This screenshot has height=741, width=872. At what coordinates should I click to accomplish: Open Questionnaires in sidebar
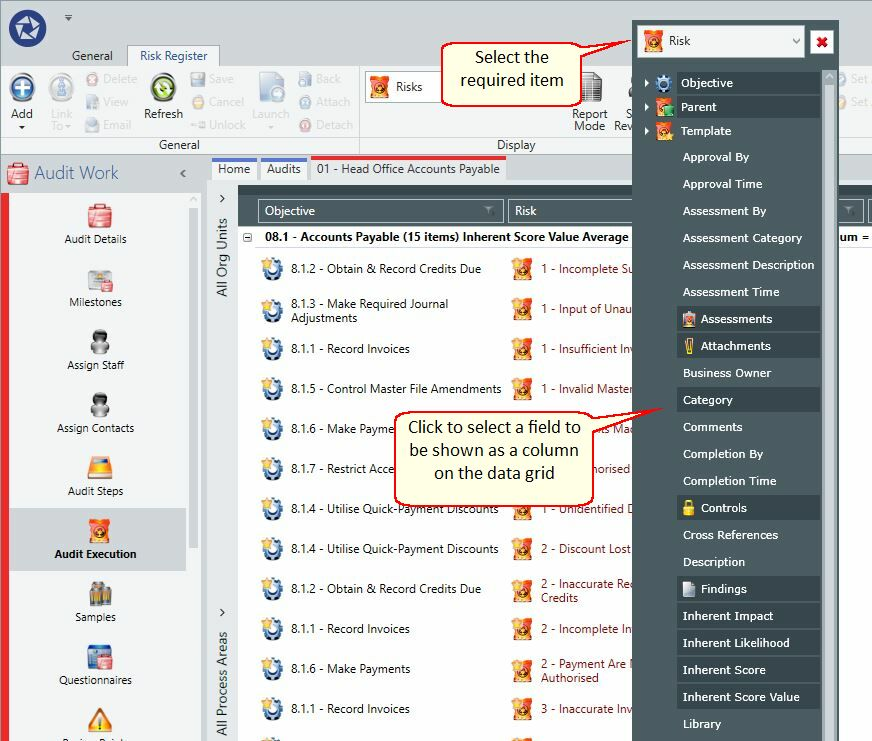(96, 665)
